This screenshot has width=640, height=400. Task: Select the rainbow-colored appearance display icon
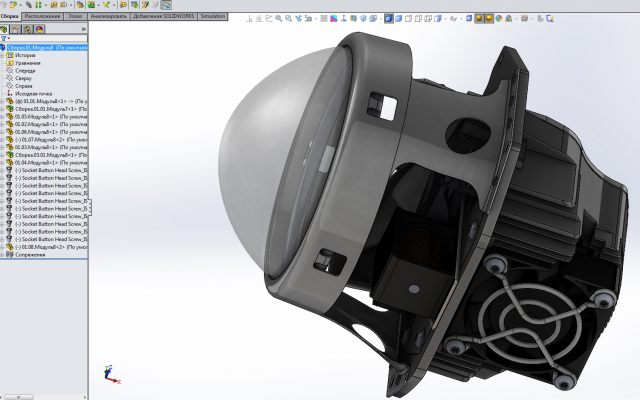click(334, 19)
